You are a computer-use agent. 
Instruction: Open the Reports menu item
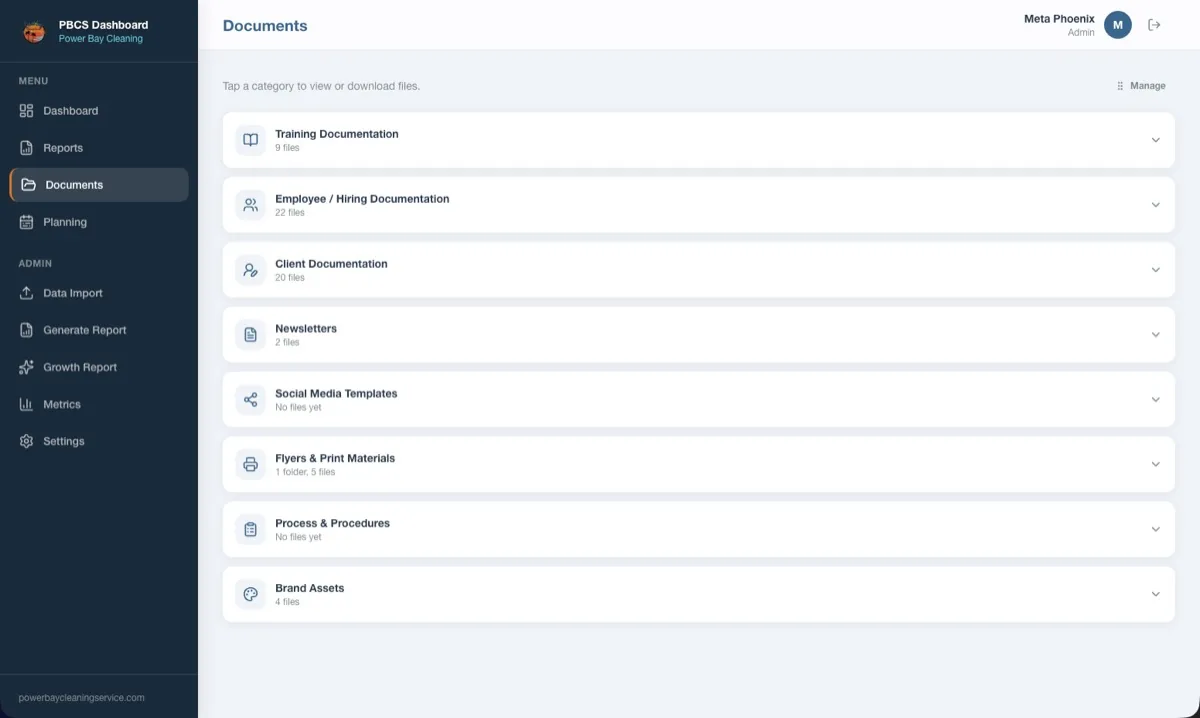tap(99, 148)
